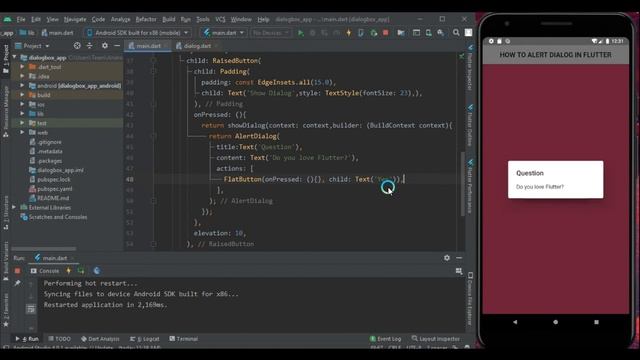Toggle the Flutter Inspector side panel
Viewport: 640px width, 360px height.
pyautogui.click(x=470, y=67)
